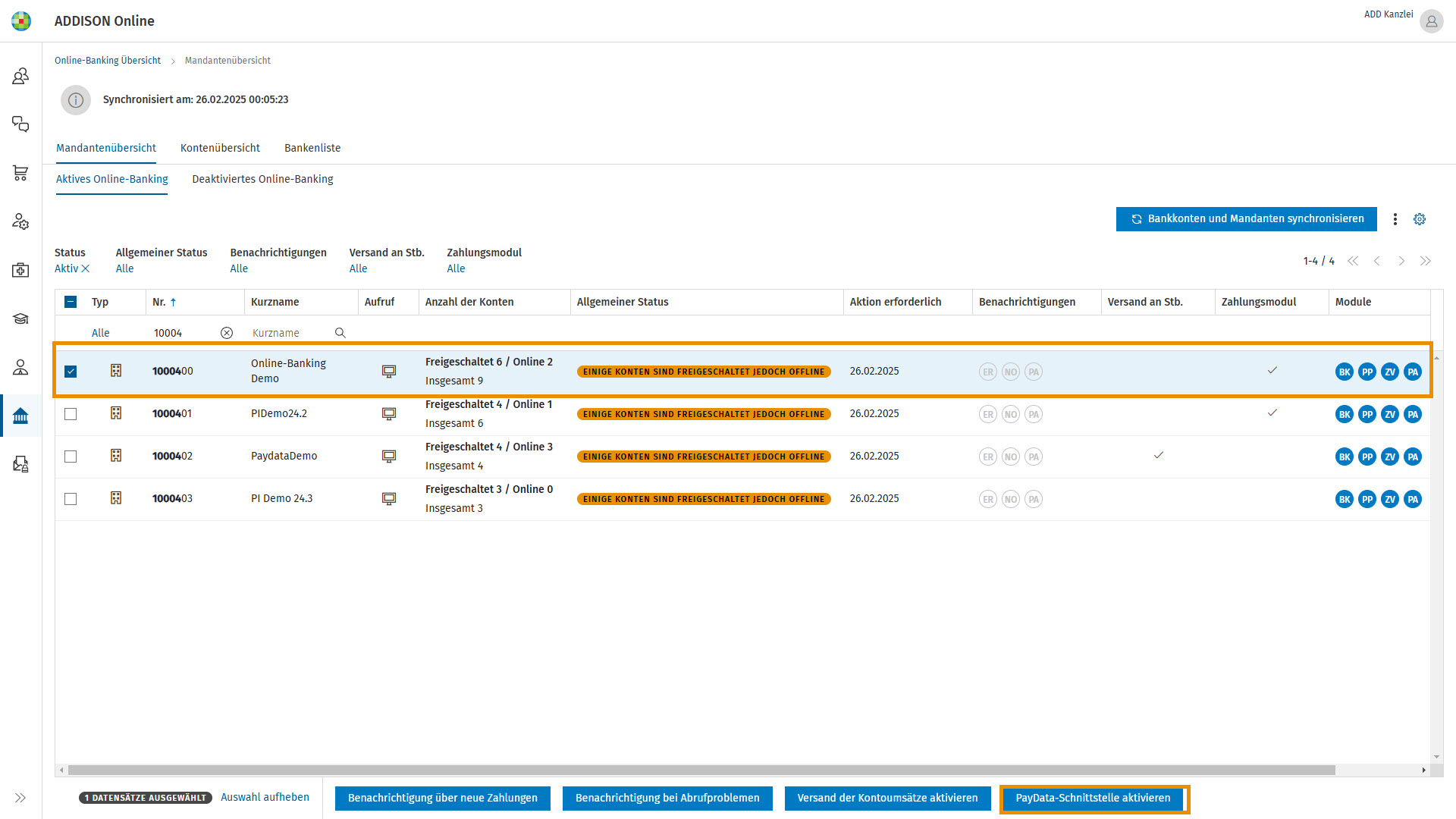The width and height of the screenshot is (1456, 819).
Task: Uncheck the row 1000400 checkbox
Action: (x=71, y=372)
